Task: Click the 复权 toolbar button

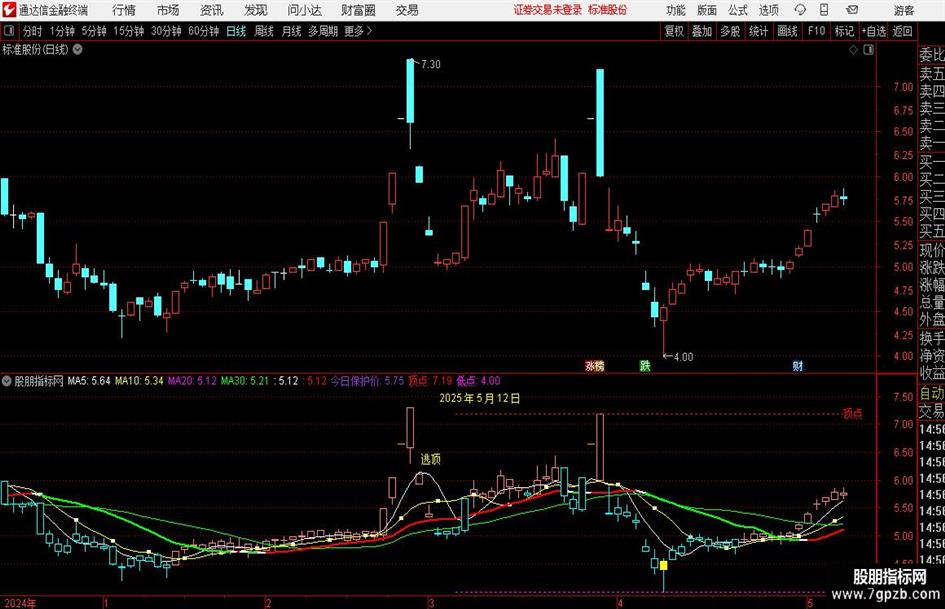Action: pyautogui.click(x=674, y=31)
